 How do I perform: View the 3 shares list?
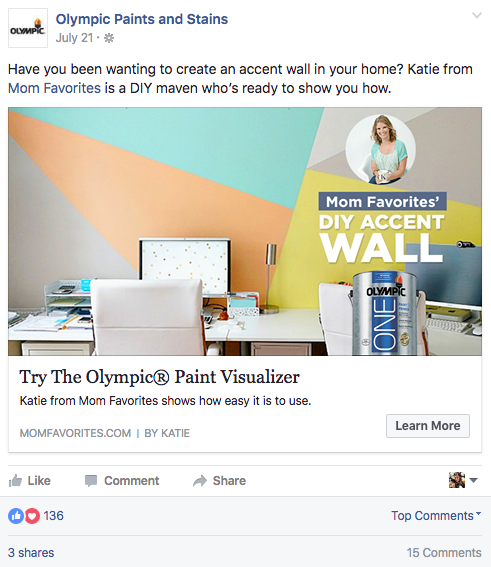tap(31, 553)
